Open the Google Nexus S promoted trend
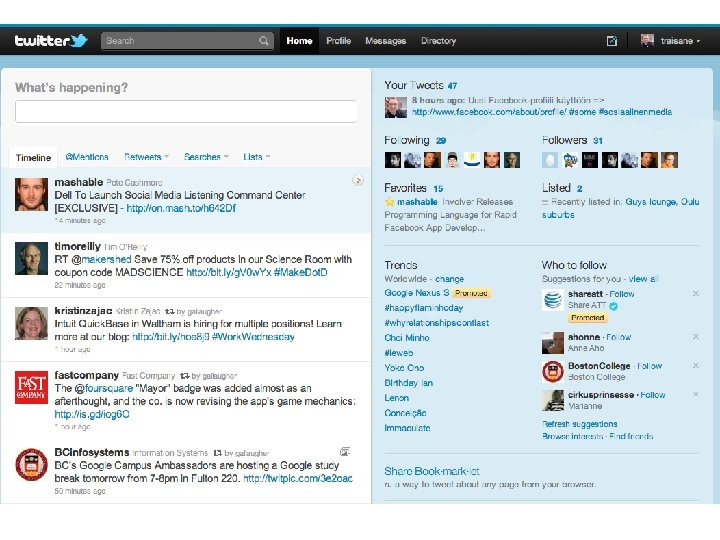This screenshot has height=540, width=720. click(416, 292)
